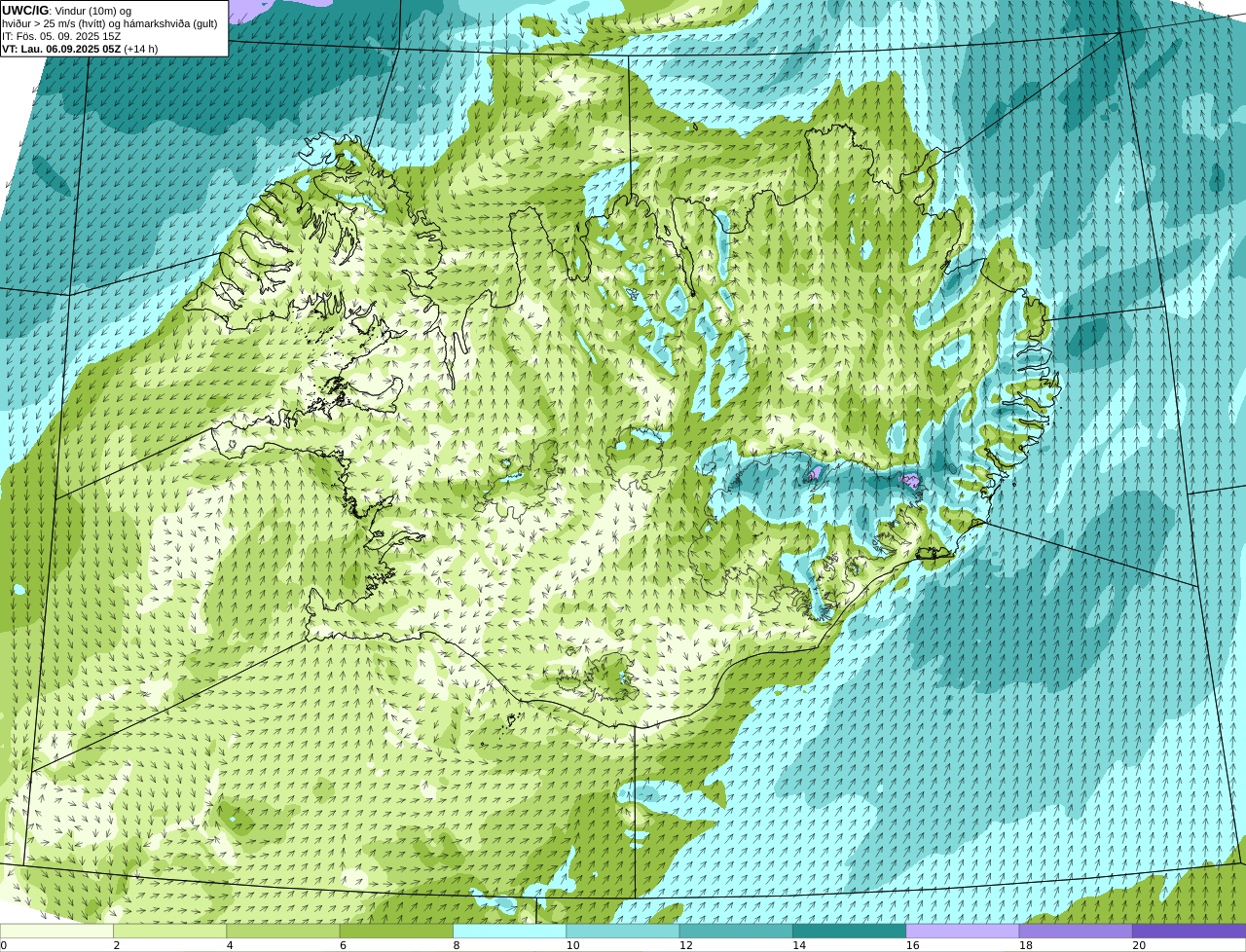This screenshot has width=1246, height=952.
Task: Choose the 14–16 m/s dark teal legend swatch
Action: click(x=849, y=931)
